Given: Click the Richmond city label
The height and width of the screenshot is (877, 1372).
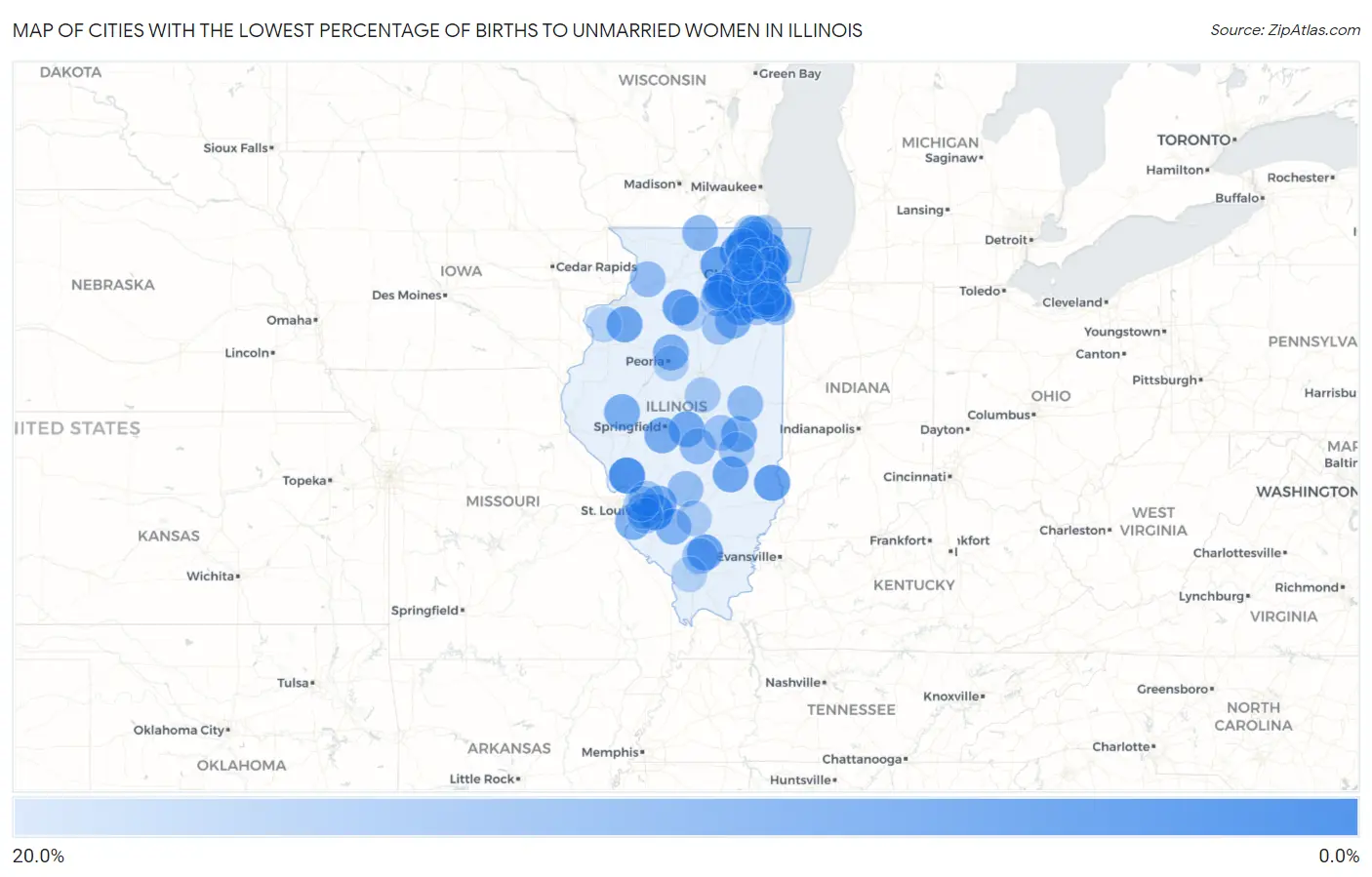Looking at the screenshot, I should click(x=1309, y=586).
